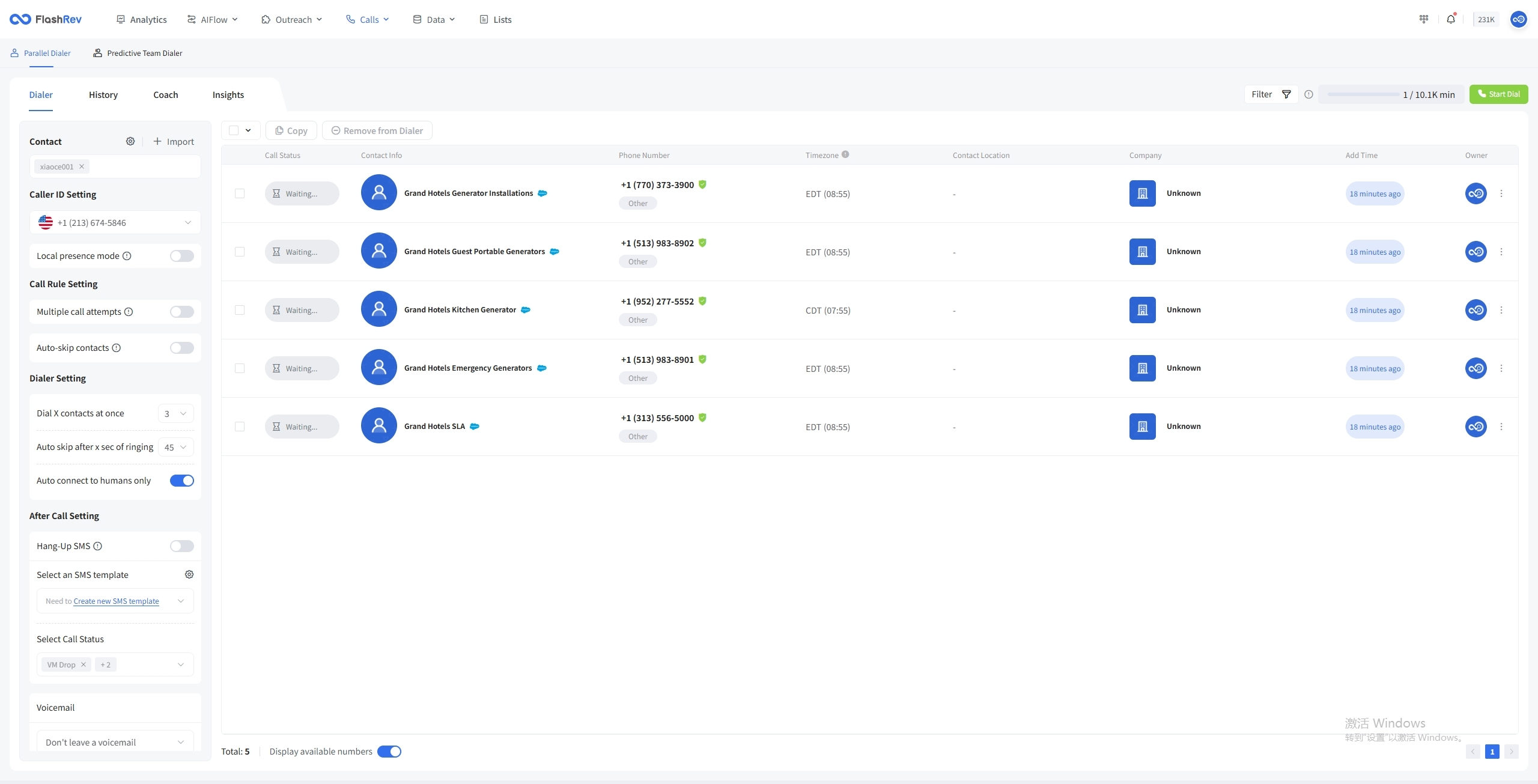The image size is (1538, 784).
Task: Check the Grand Hotels Emergency Generators row checkbox
Action: pos(240,368)
